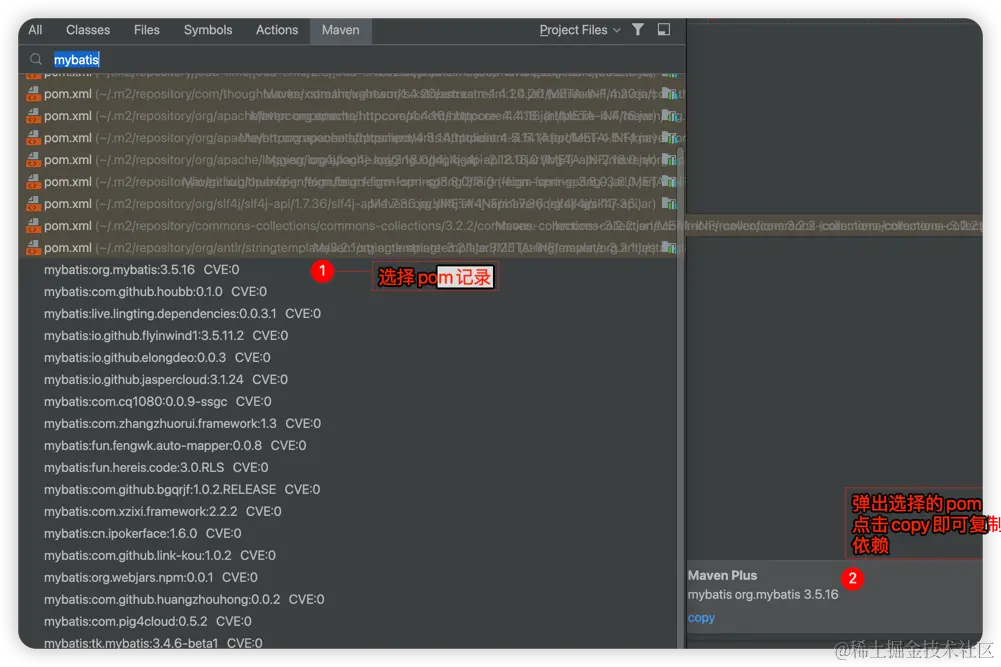Screen dimensions: 1001x667
Task: Select mybatis:com.github.houbb:0.1.0 entry
Action: click(155, 292)
